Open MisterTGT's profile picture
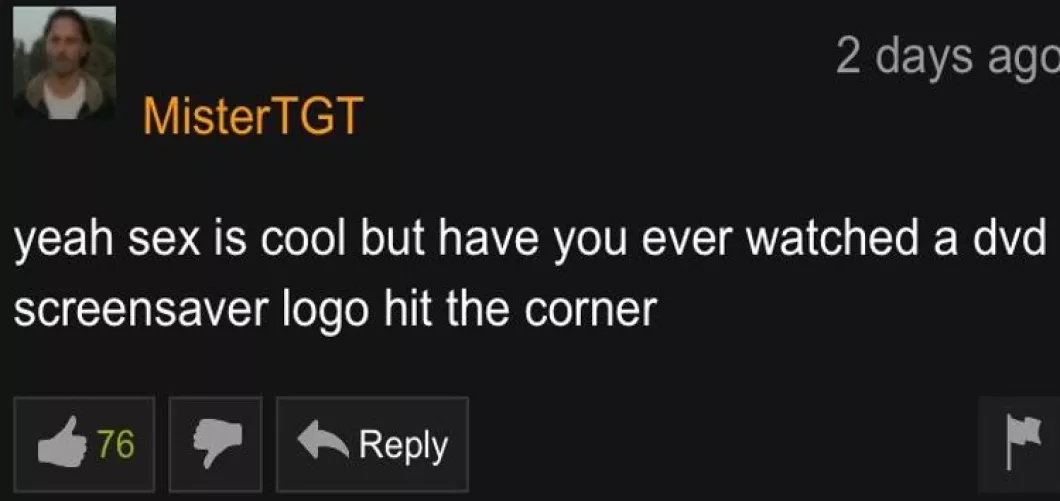Viewport: 1060px width, 501px height. pos(64,63)
